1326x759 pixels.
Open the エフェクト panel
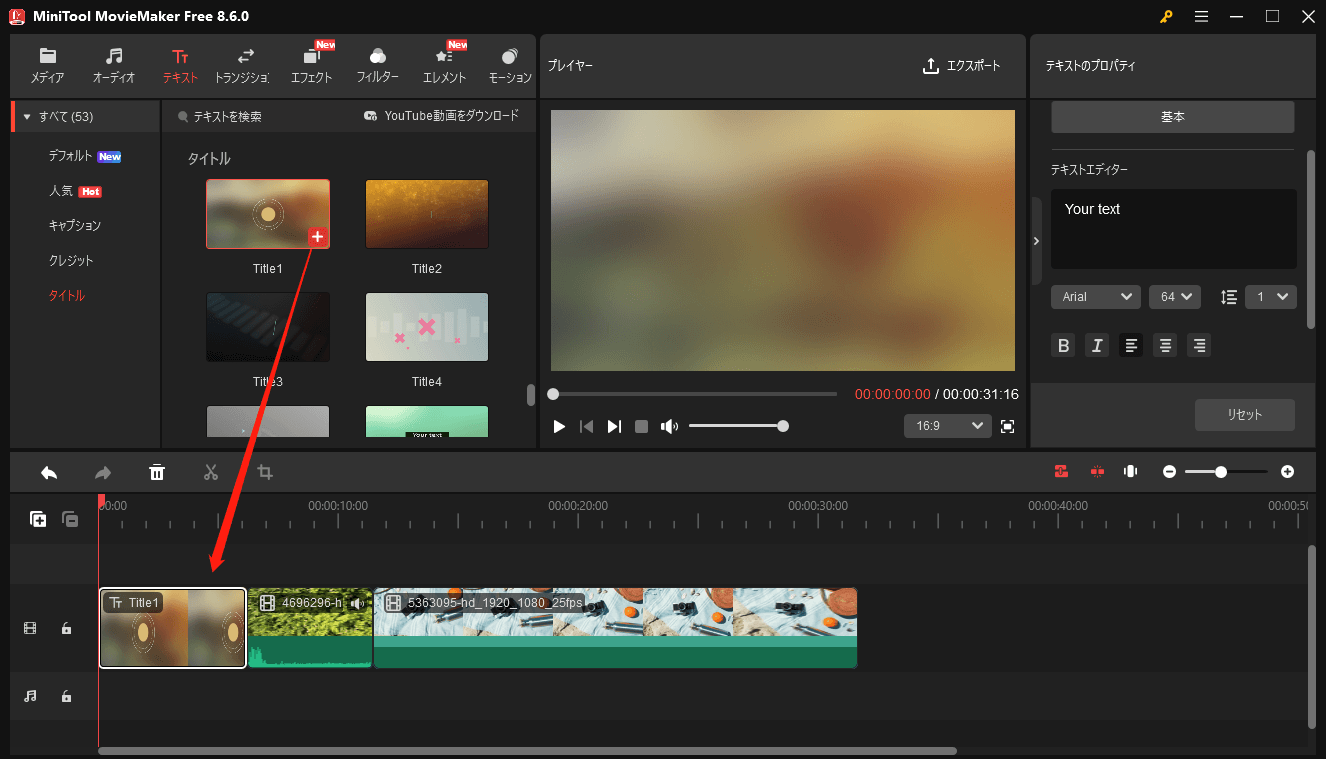[311, 63]
